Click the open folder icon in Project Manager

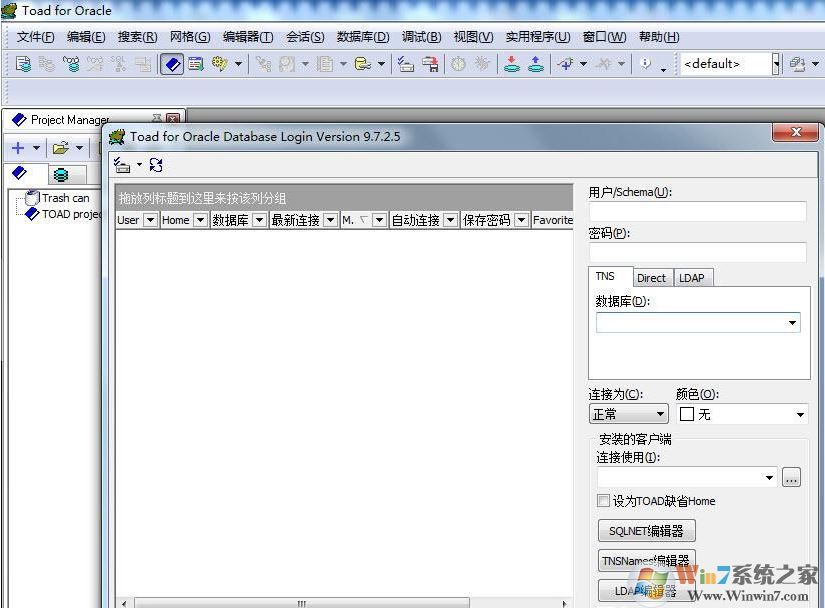pos(58,146)
